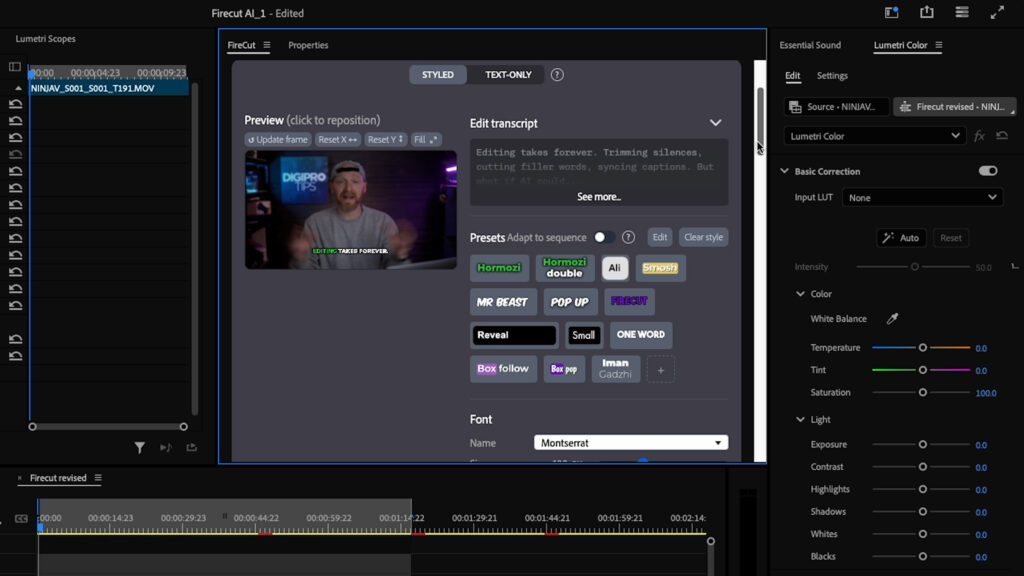
Task: Collapse the Edit transcript section
Action: (x=716, y=122)
